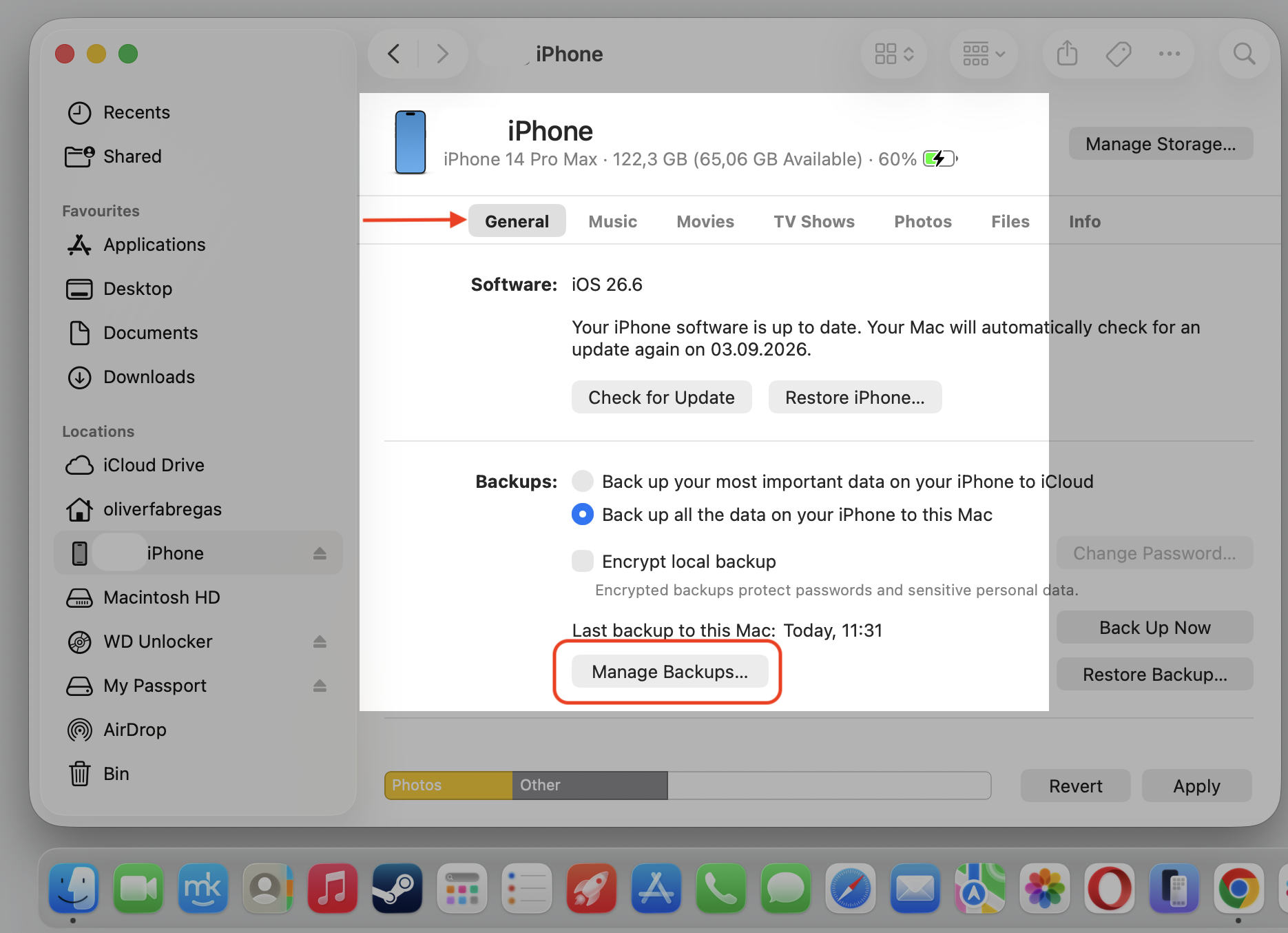The height and width of the screenshot is (933, 1288).
Task: Select back up to iCloud option
Action: 583,481
